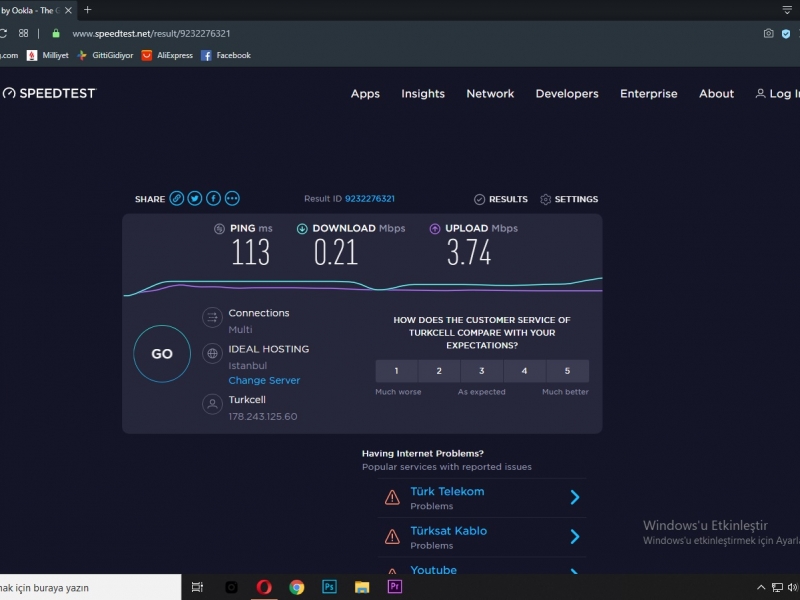The width and height of the screenshot is (800, 600).
Task: Open the About menu item
Action: click(716, 94)
